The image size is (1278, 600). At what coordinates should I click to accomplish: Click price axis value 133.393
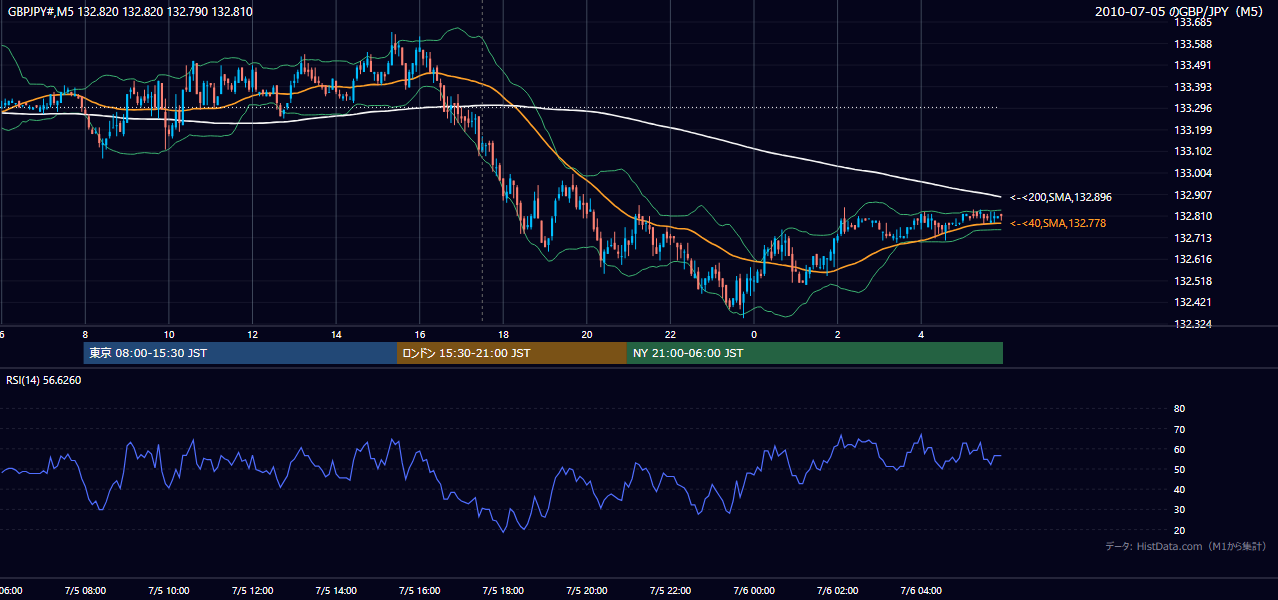pyautogui.click(x=1193, y=87)
